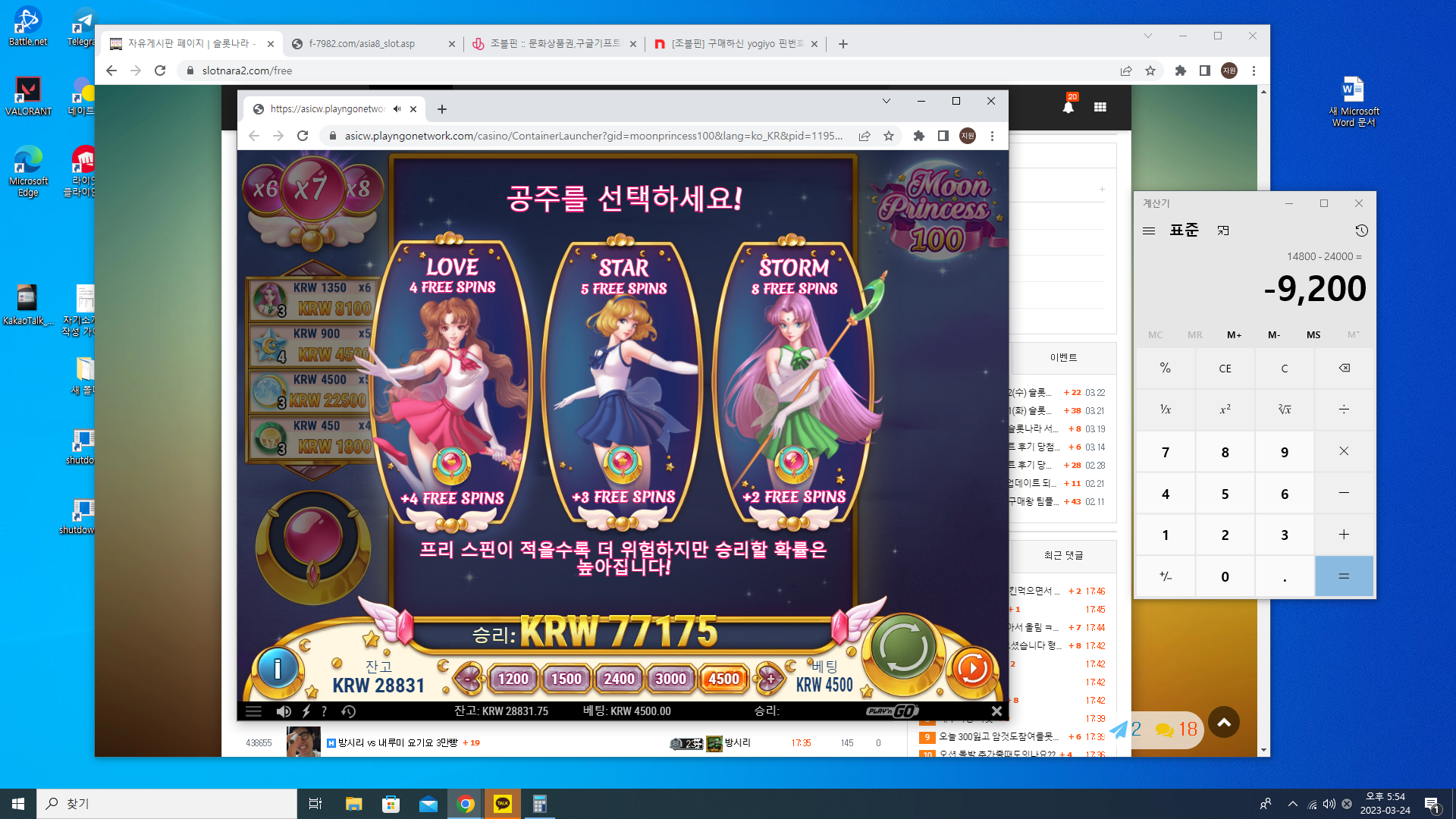Close the game with the bottom X
Image resolution: width=1456 pixels, height=819 pixels.
pyautogui.click(x=996, y=711)
